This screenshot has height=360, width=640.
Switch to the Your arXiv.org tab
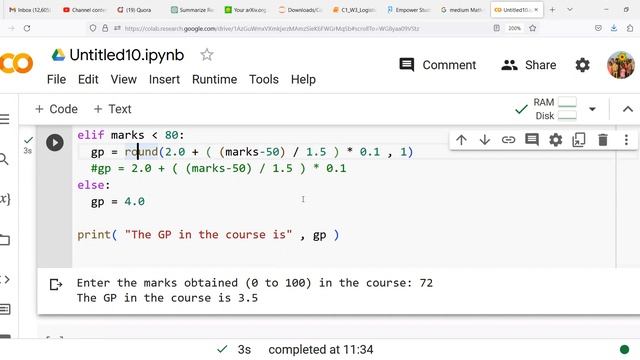[245, 10]
